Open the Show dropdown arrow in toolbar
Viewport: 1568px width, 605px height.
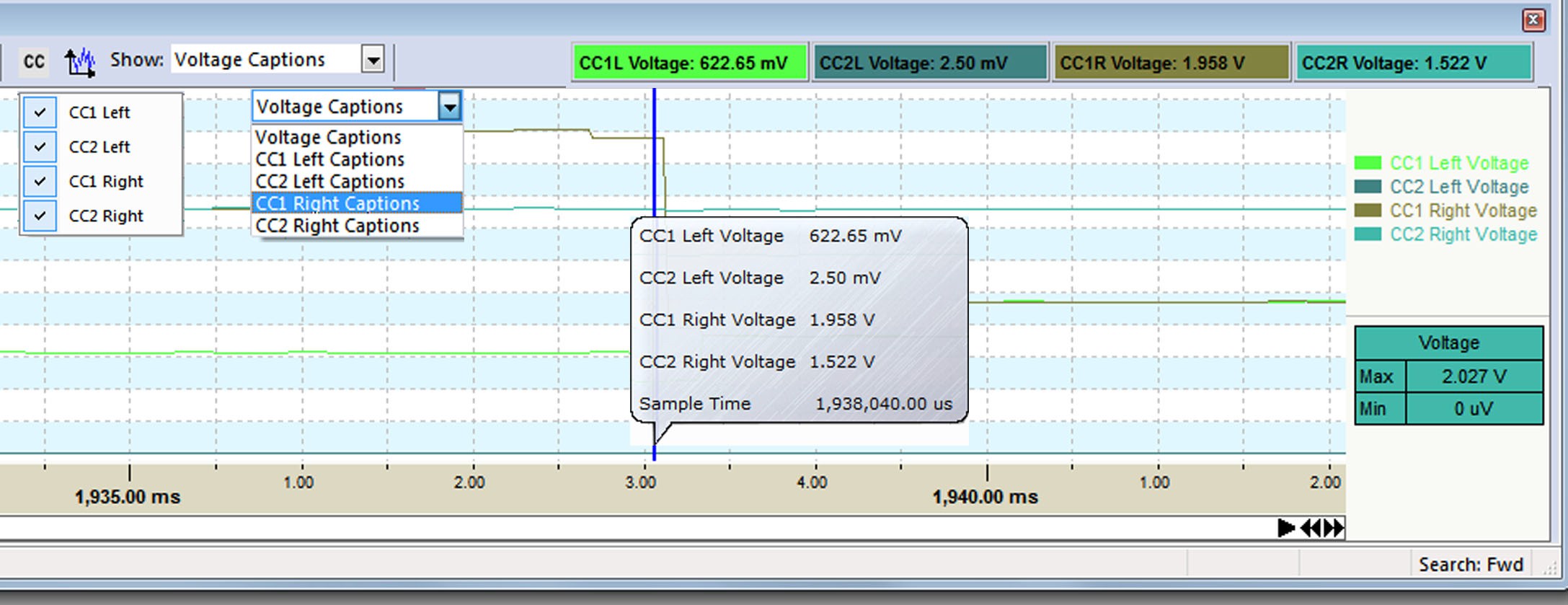pyautogui.click(x=373, y=60)
